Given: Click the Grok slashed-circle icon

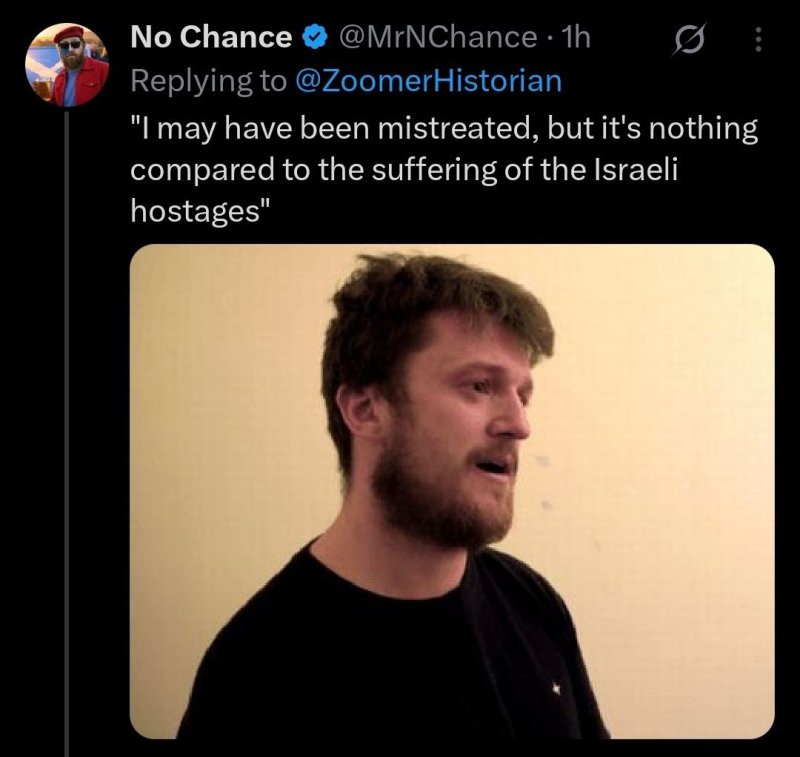Looking at the screenshot, I should (x=688, y=39).
